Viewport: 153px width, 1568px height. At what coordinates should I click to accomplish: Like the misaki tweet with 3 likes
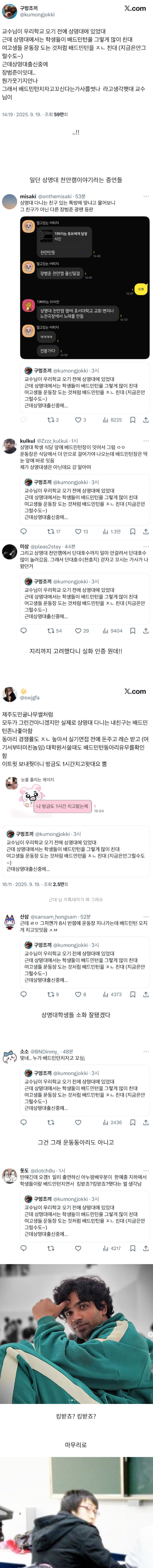[x=78, y=420]
